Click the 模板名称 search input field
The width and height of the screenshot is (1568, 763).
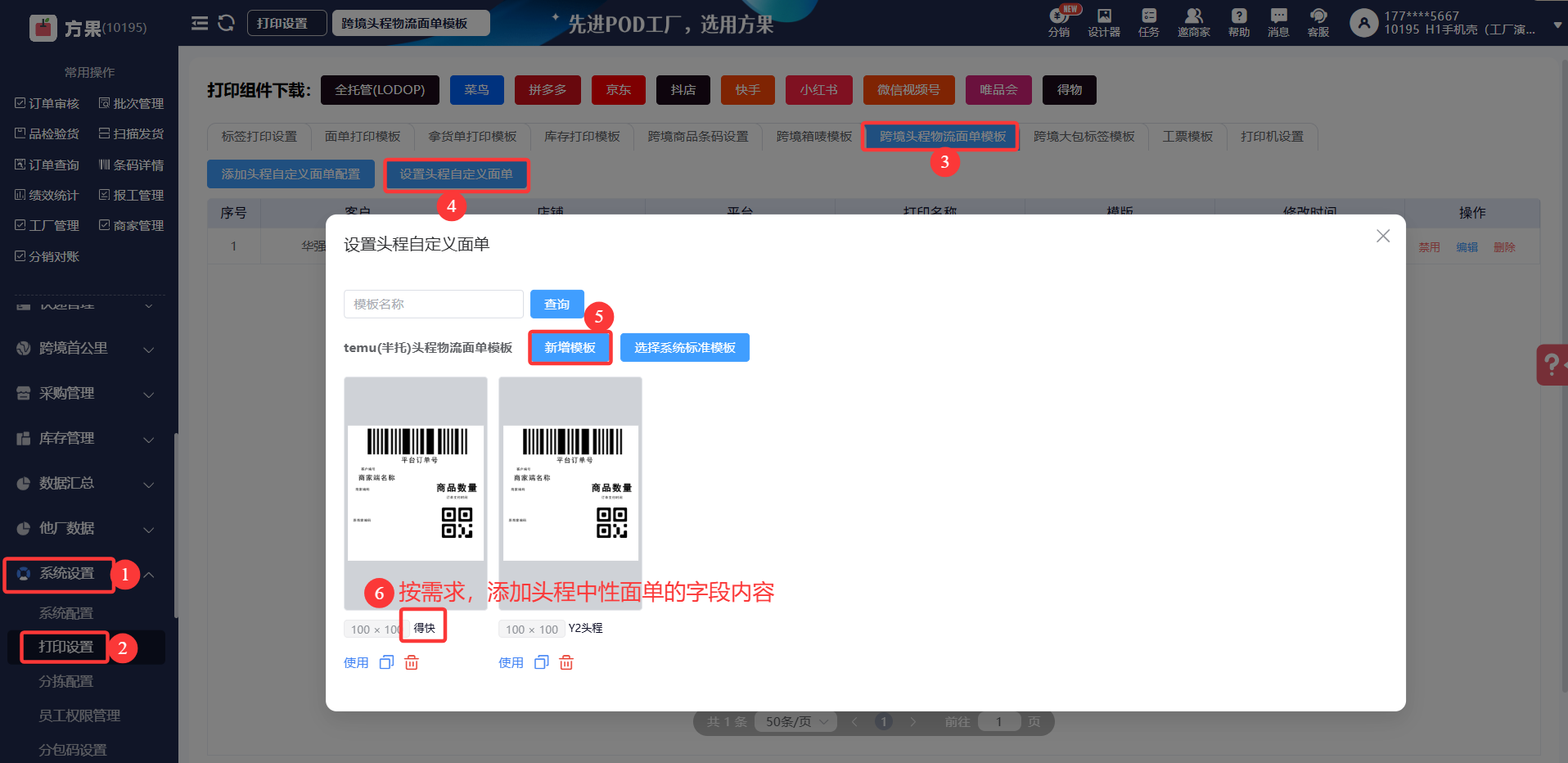434,304
